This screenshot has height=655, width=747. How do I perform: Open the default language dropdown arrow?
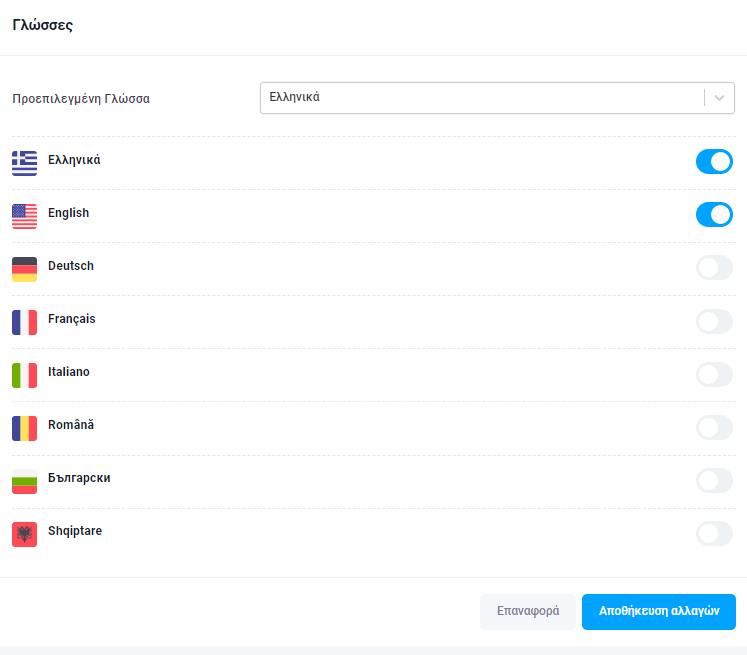click(x=719, y=98)
